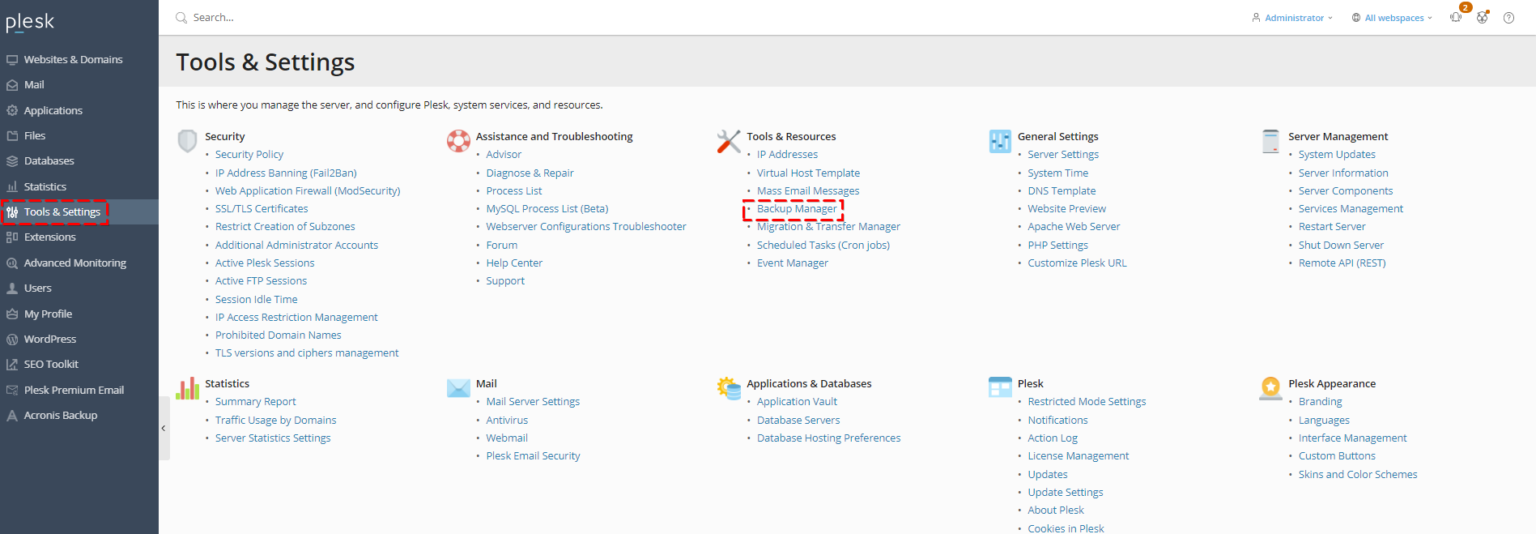
Task: Open the Backup Manager link
Action: coord(796,209)
